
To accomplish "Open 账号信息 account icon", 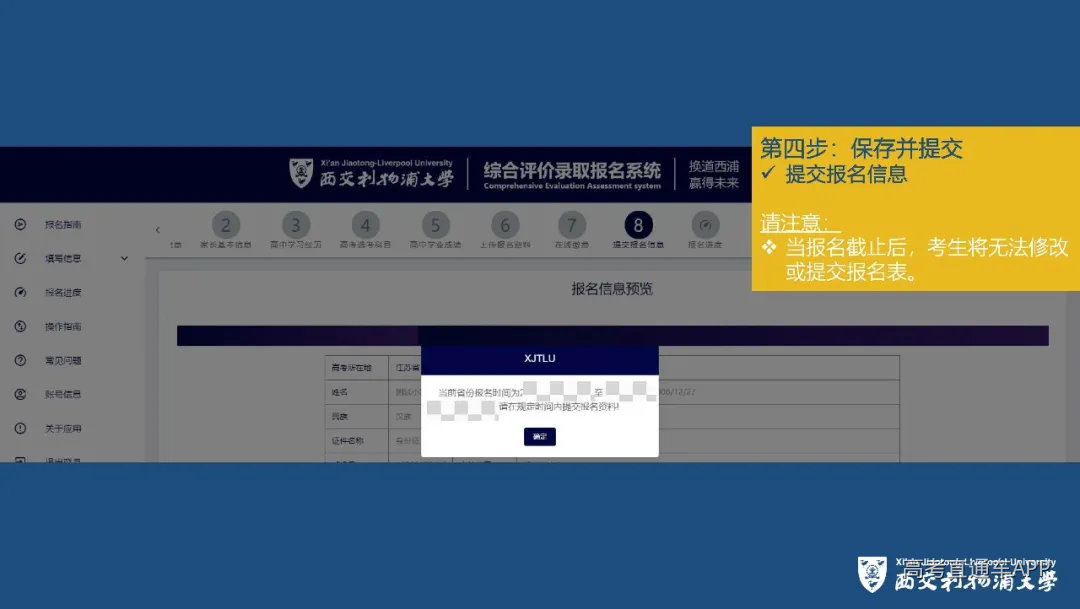I will 20,394.
